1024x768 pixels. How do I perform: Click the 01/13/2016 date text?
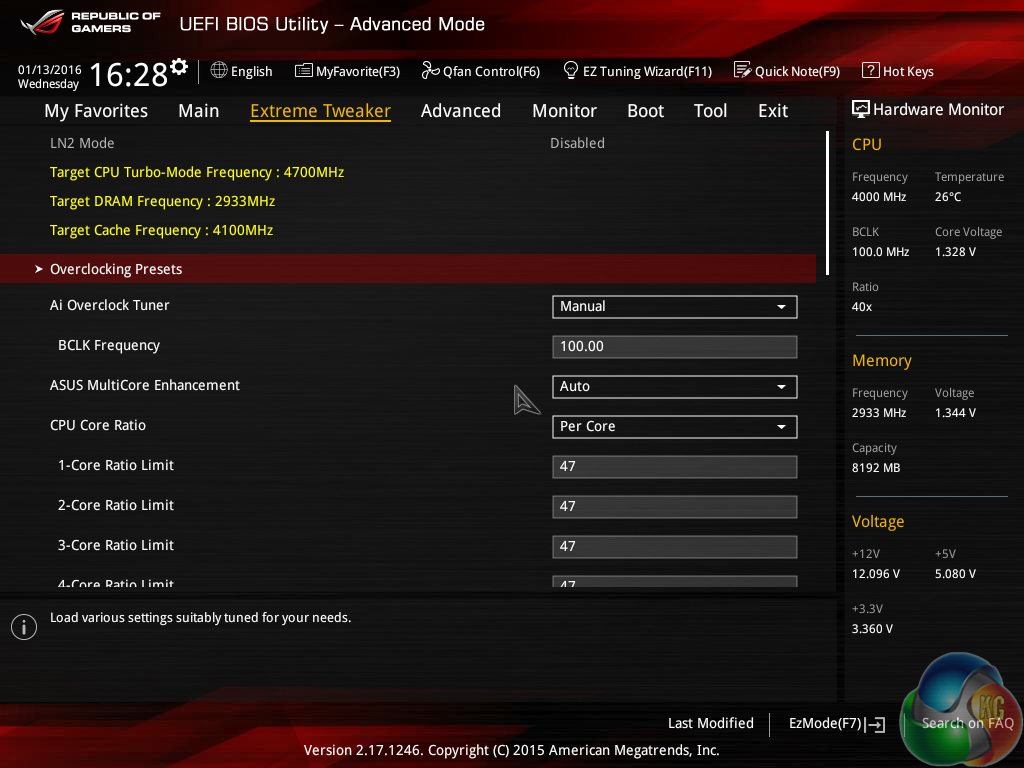click(x=50, y=69)
